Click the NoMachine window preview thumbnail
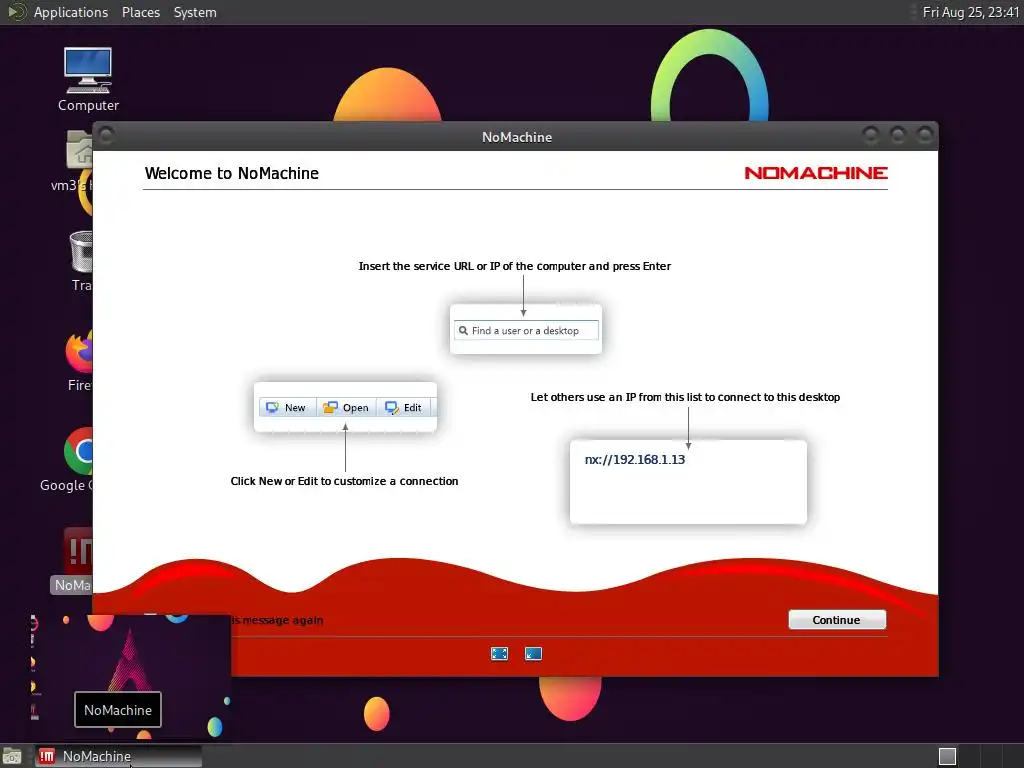The image size is (1024, 768). coord(131,676)
